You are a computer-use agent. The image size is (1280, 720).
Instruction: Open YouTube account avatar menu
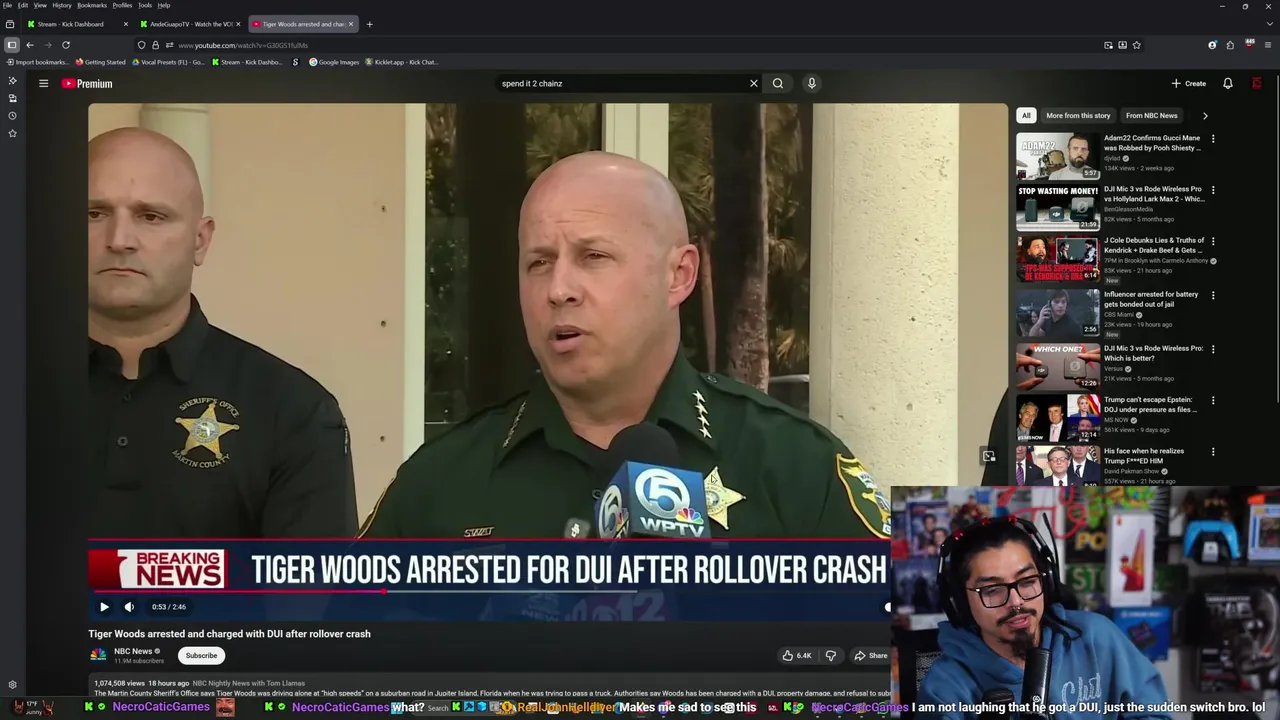coord(1257,84)
